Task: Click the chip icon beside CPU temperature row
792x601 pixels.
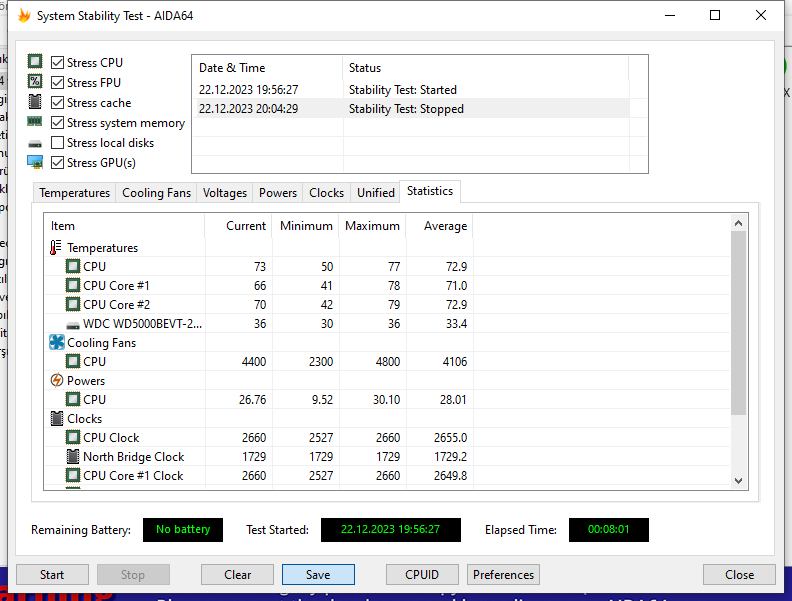Action: tap(73, 266)
